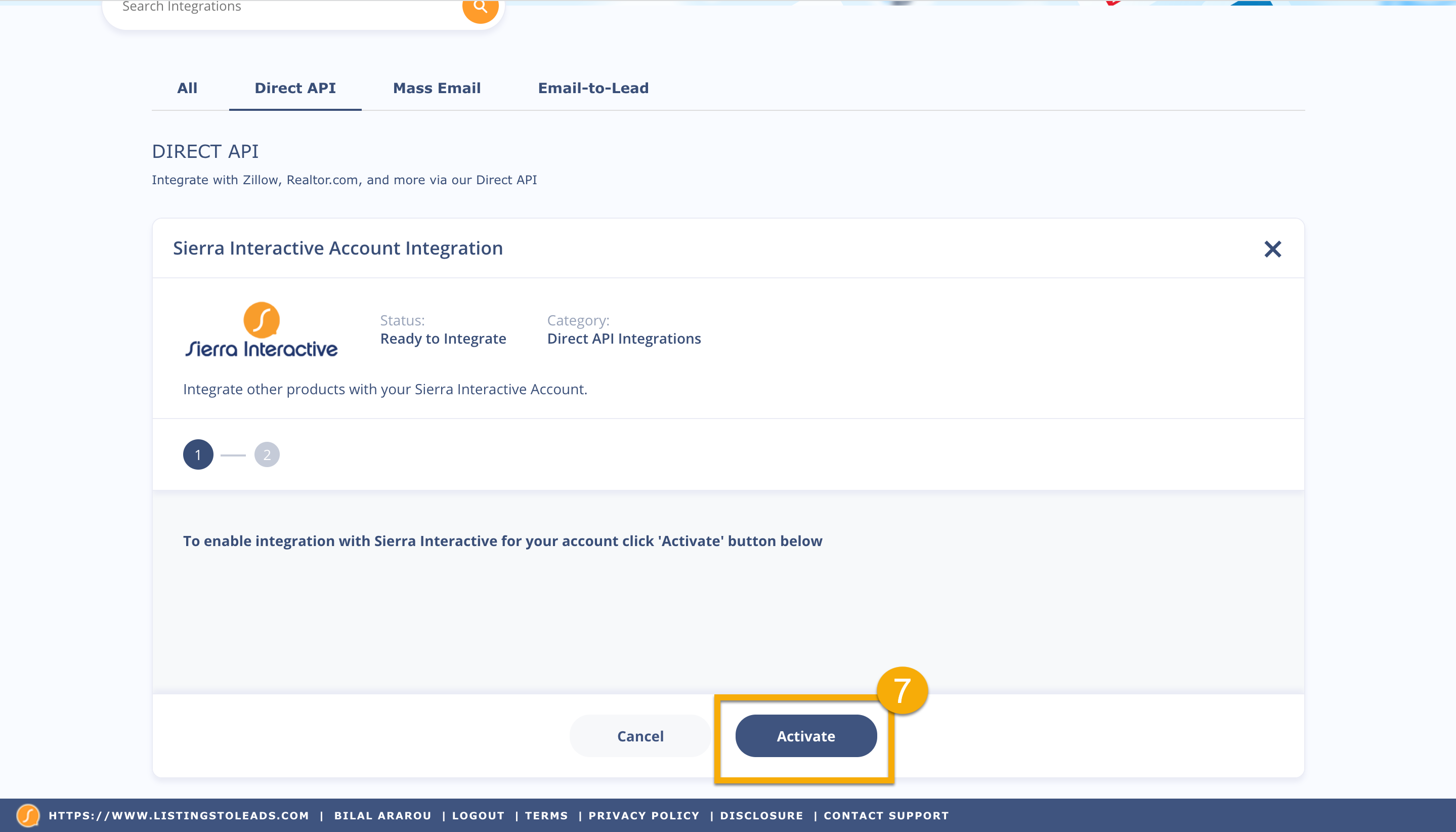Click the 'Direct API Integrations' category text
This screenshot has width=1456, height=832.
624,338
